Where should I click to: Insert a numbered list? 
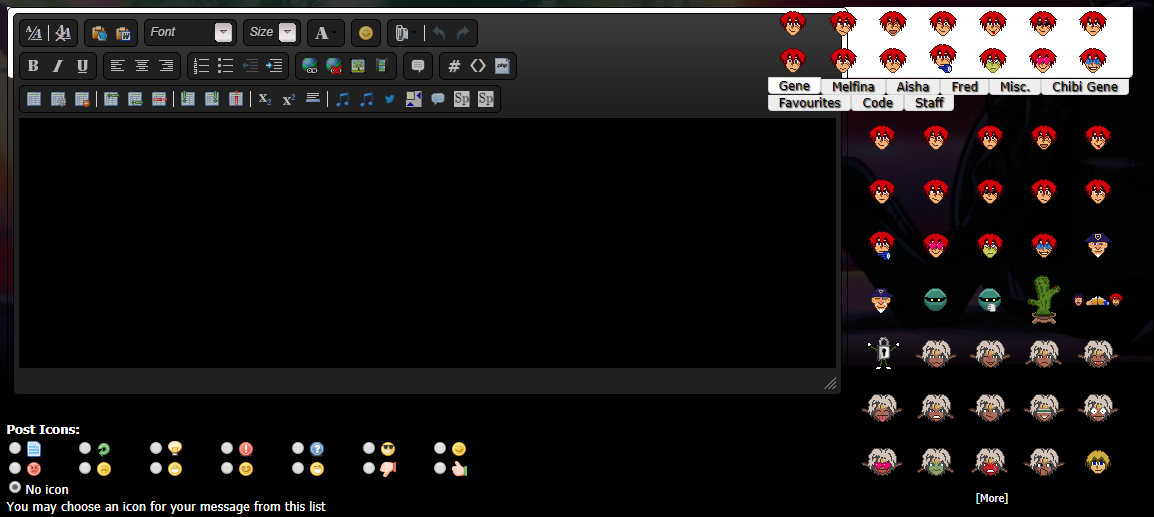[201, 66]
